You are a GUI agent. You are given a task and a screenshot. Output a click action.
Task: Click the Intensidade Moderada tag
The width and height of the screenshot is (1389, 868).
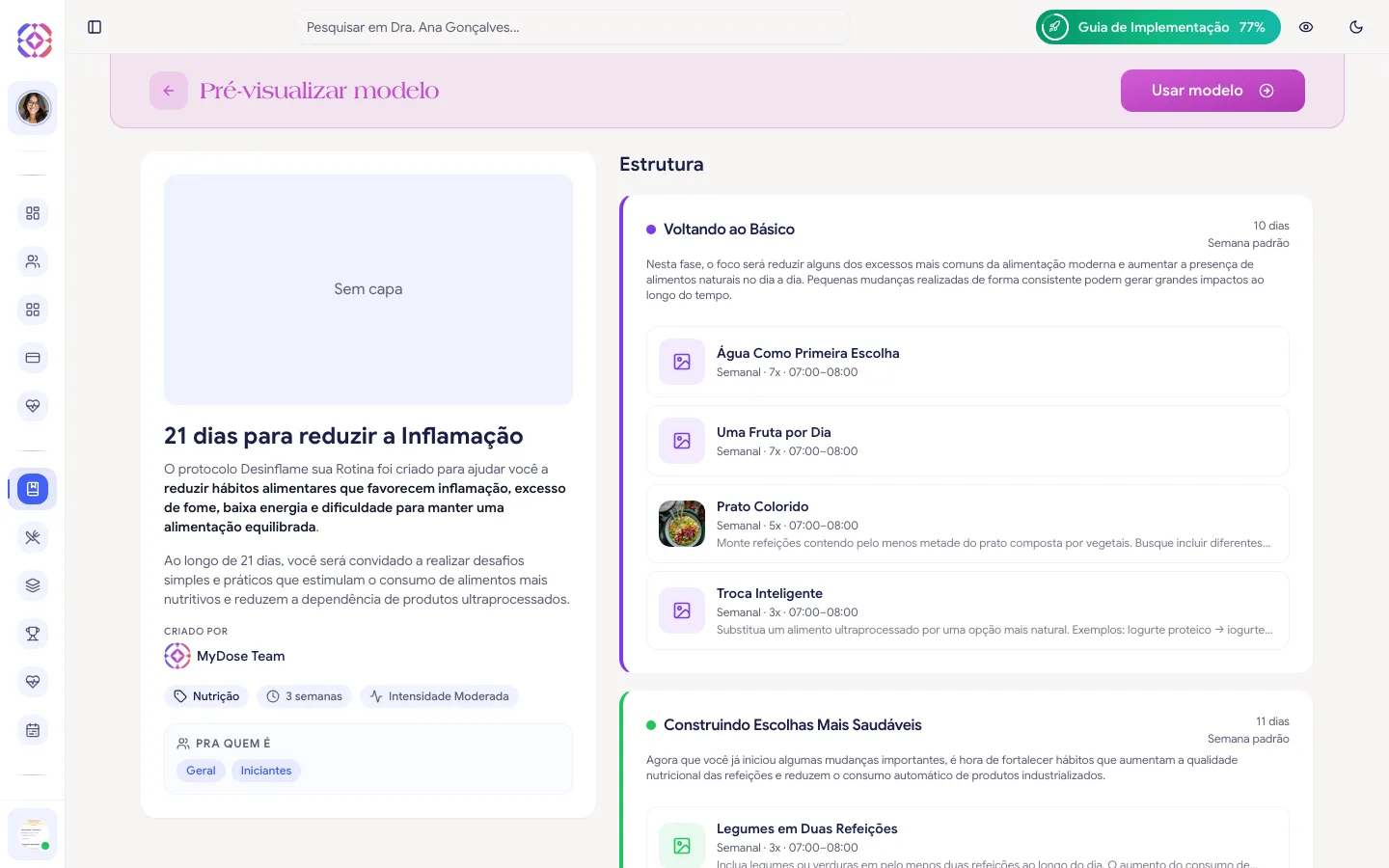439,696
